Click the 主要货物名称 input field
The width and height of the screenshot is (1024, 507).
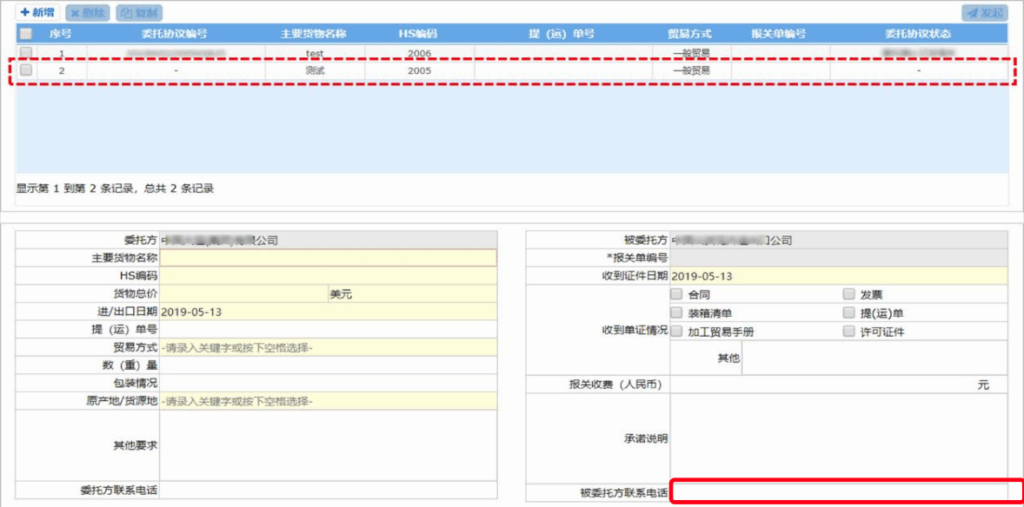(x=328, y=258)
